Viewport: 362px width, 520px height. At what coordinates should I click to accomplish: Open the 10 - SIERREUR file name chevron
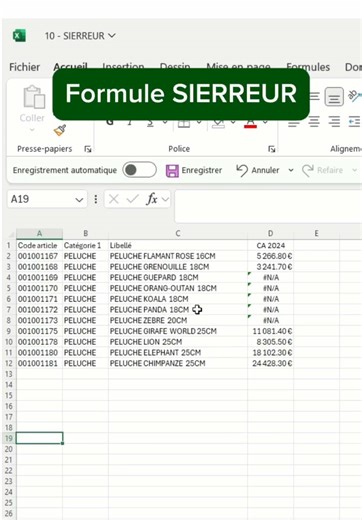click(x=112, y=35)
